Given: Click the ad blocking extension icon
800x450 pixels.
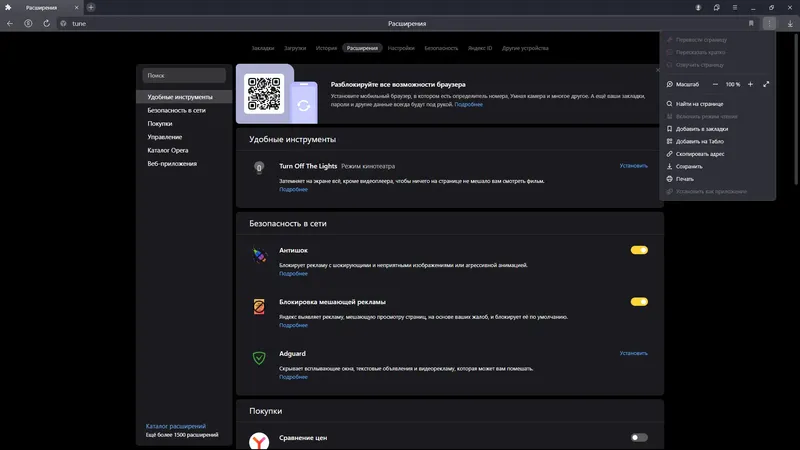Looking at the screenshot, I should (259, 306).
